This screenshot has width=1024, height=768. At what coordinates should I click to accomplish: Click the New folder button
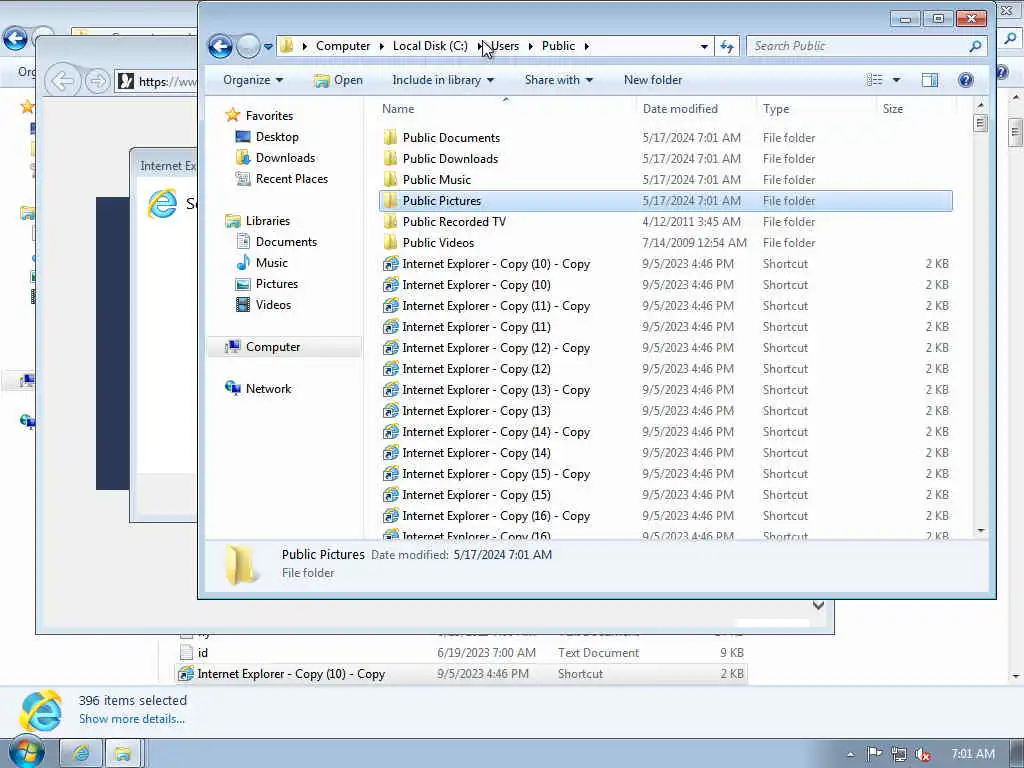click(x=652, y=80)
